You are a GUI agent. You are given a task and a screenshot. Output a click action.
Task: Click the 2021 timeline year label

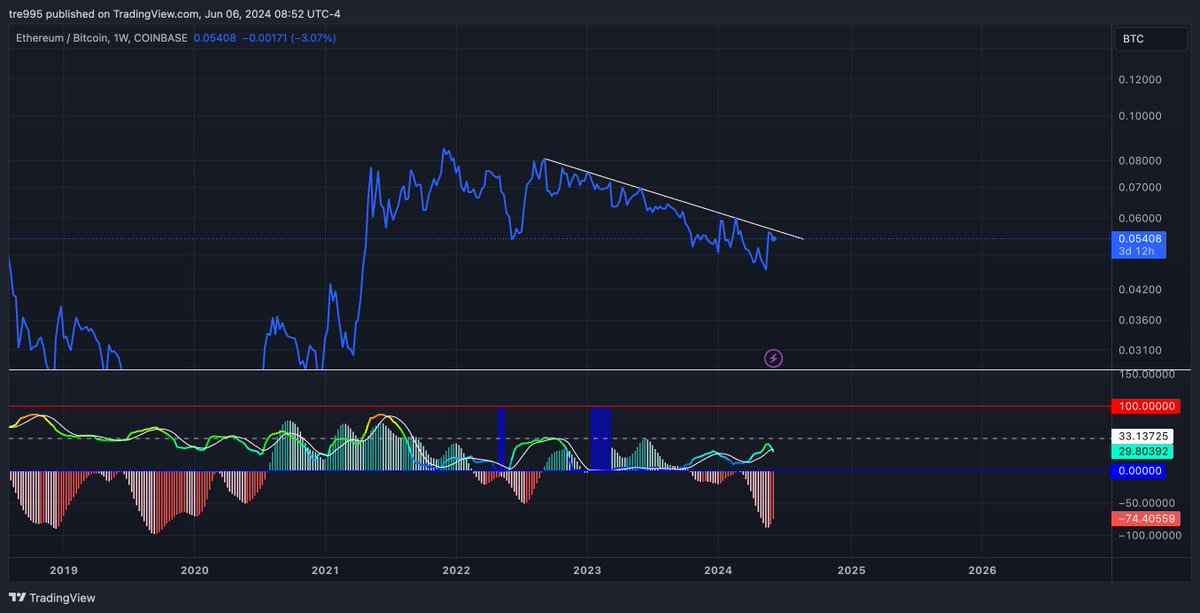pos(325,570)
